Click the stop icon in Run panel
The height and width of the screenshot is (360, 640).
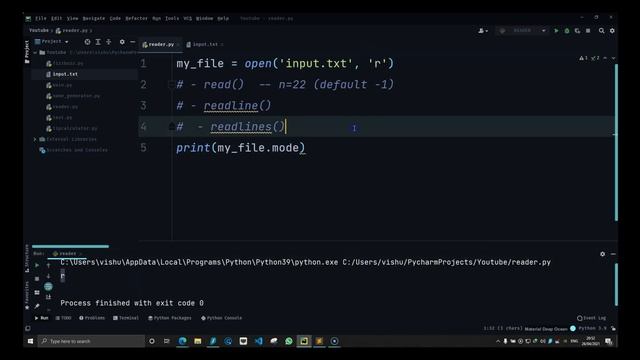[x=37, y=279]
